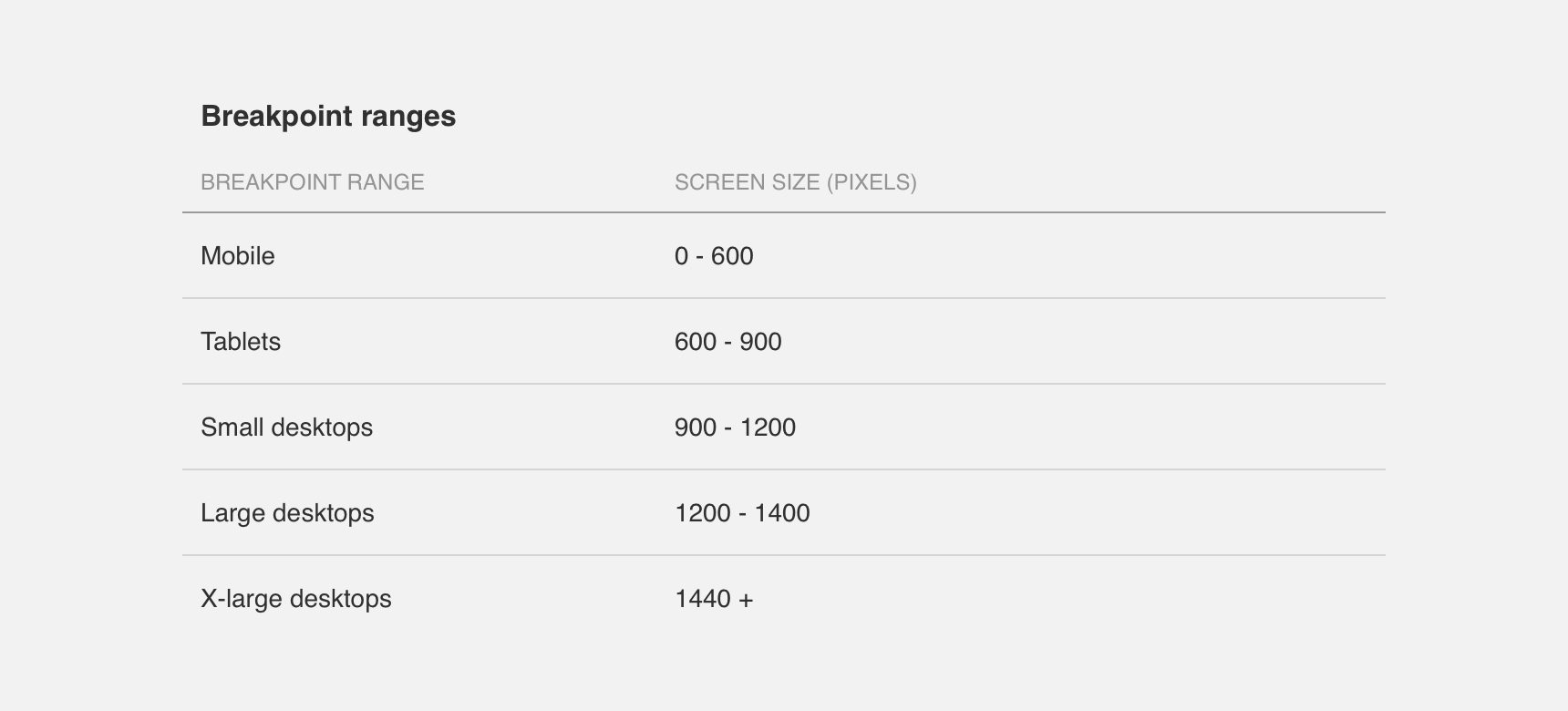
Task: Select the Large desktops label
Action: pos(288,512)
